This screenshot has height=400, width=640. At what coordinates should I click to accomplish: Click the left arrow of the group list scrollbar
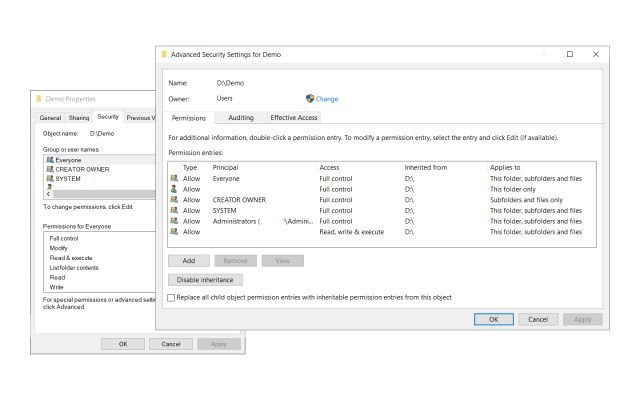48,194
